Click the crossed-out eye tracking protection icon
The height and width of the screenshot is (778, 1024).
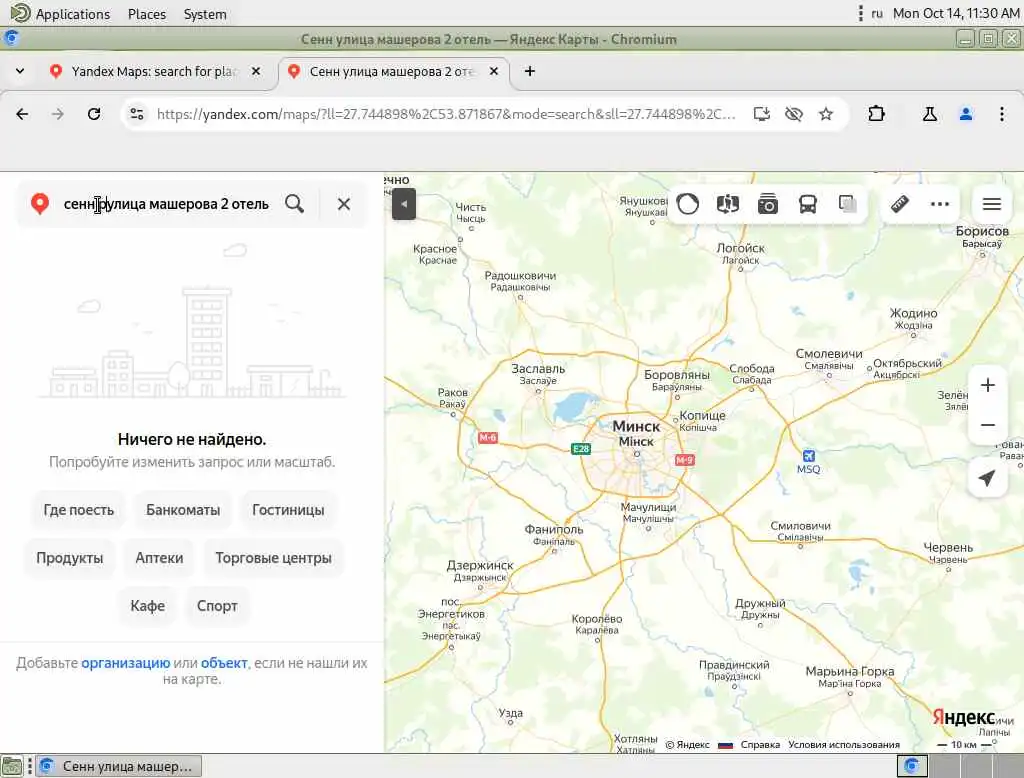click(x=793, y=114)
